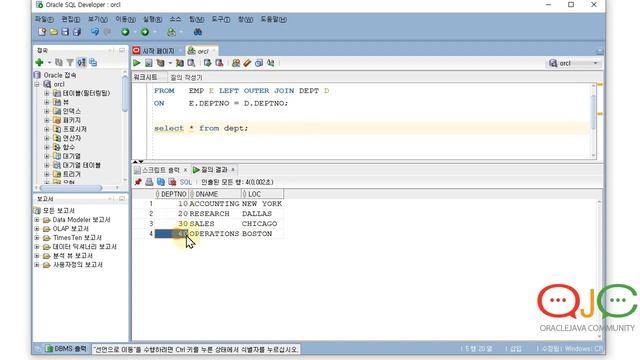Collapse the orcl connection node
The height and width of the screenshot is (360, 640).
pyautogui.click(x=37, y=84)
